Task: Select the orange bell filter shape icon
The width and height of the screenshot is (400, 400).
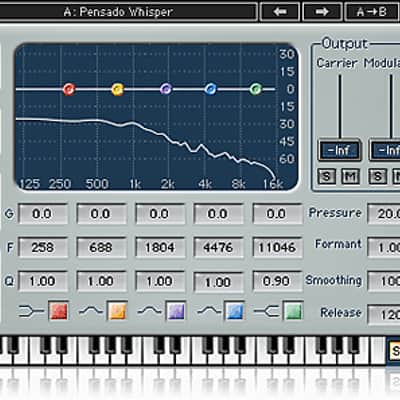Action: pos(91,311)
